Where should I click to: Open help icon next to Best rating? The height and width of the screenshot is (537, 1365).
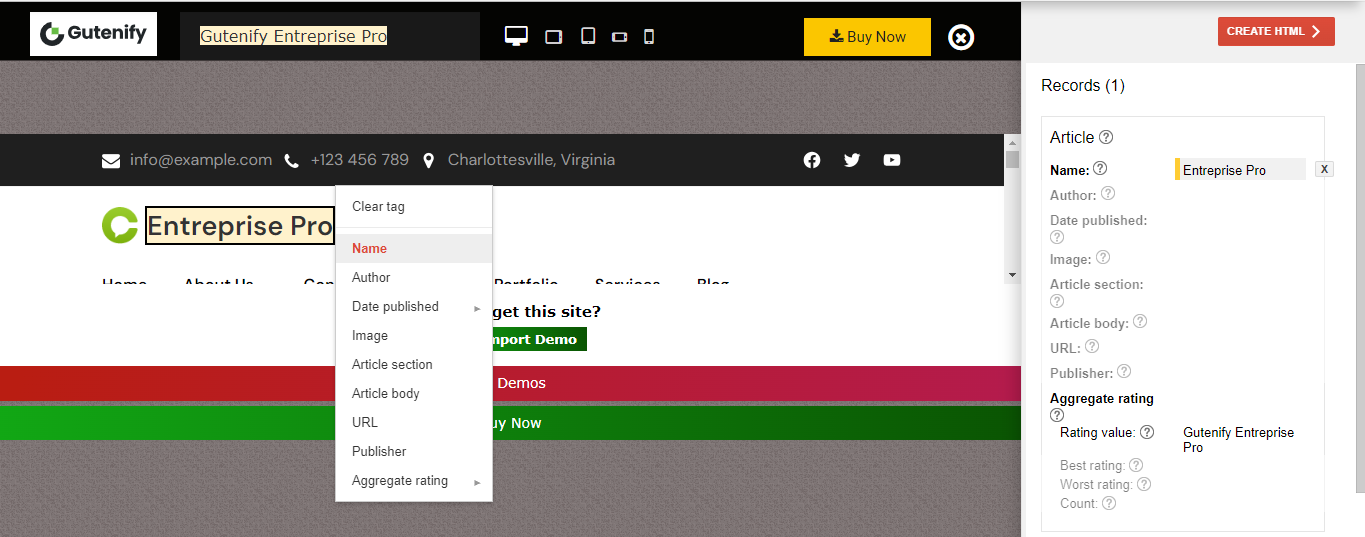pos(1136,465)
